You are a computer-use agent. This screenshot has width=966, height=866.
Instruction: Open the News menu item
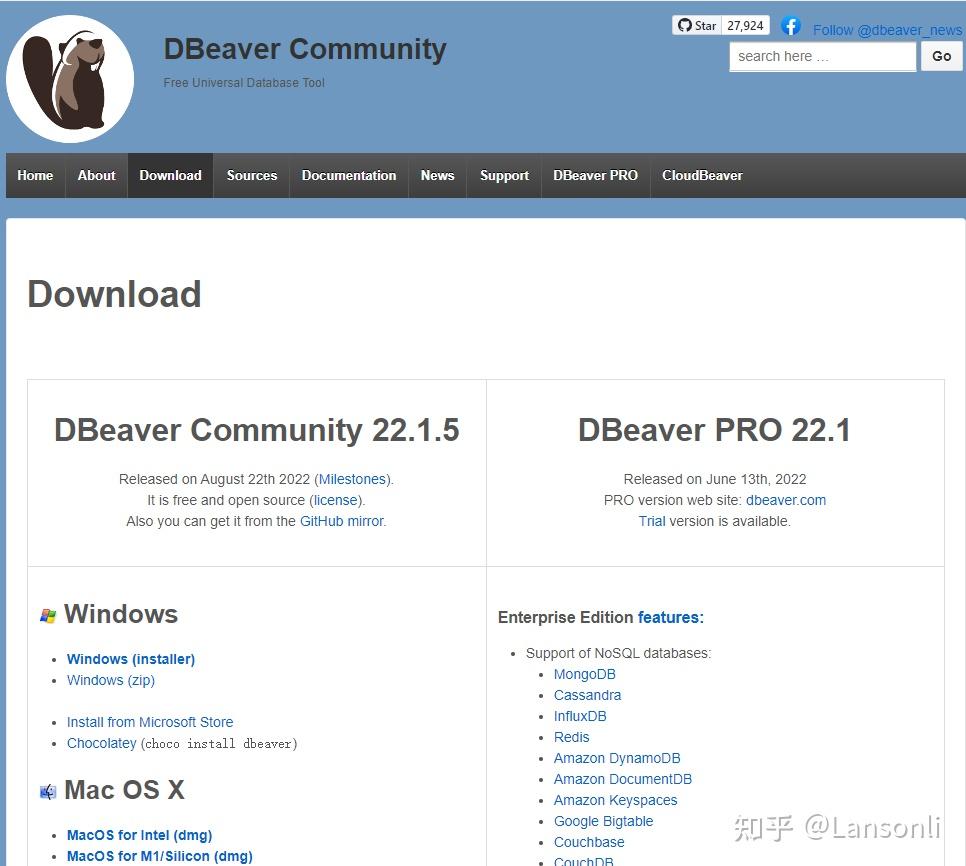click(437, 176)
